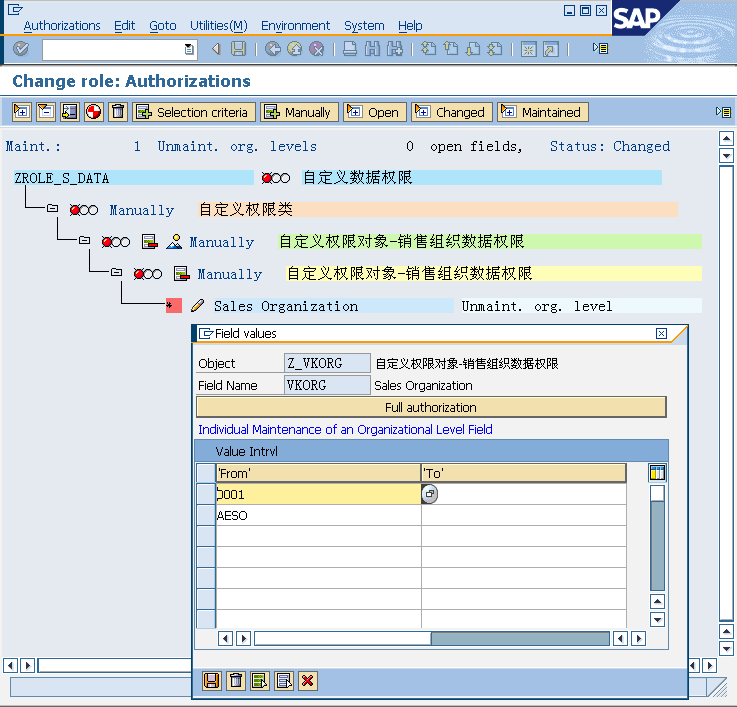The image size is (737, 707).
Task: Click the red X Cancel icon in dialog
Action: pyautogui.click(x=308, y=681)
